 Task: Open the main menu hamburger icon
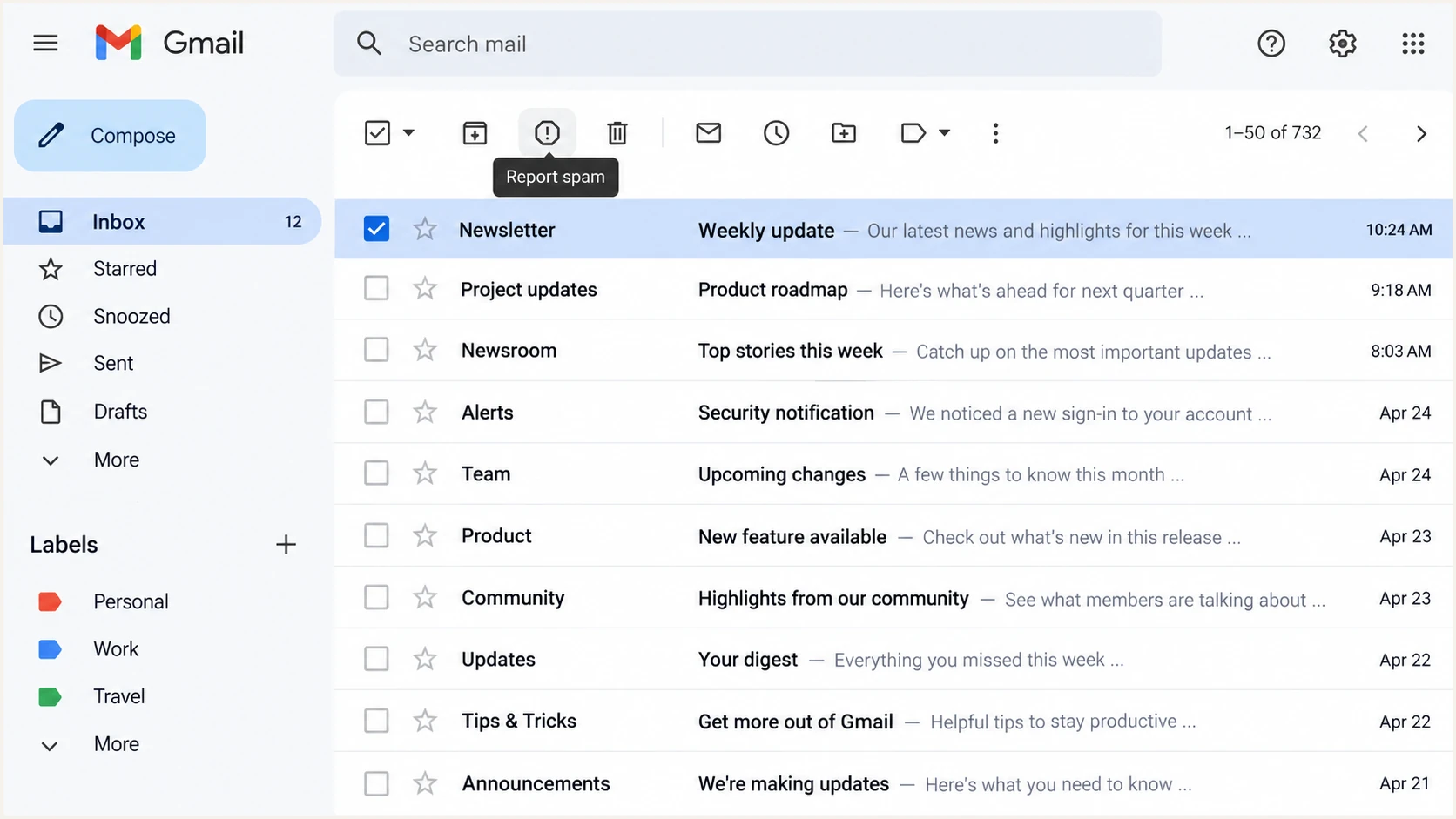45,43
